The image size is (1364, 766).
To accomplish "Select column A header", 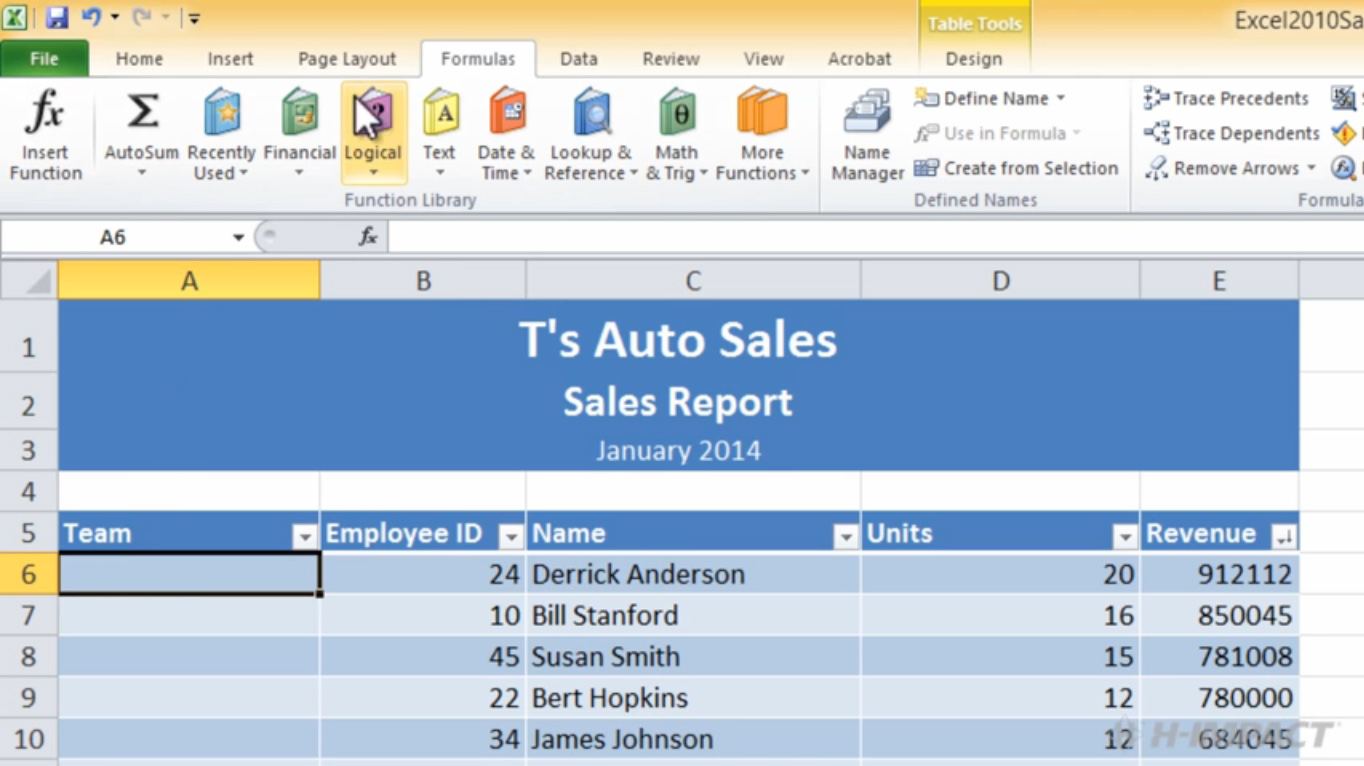I will coord(189,281).
